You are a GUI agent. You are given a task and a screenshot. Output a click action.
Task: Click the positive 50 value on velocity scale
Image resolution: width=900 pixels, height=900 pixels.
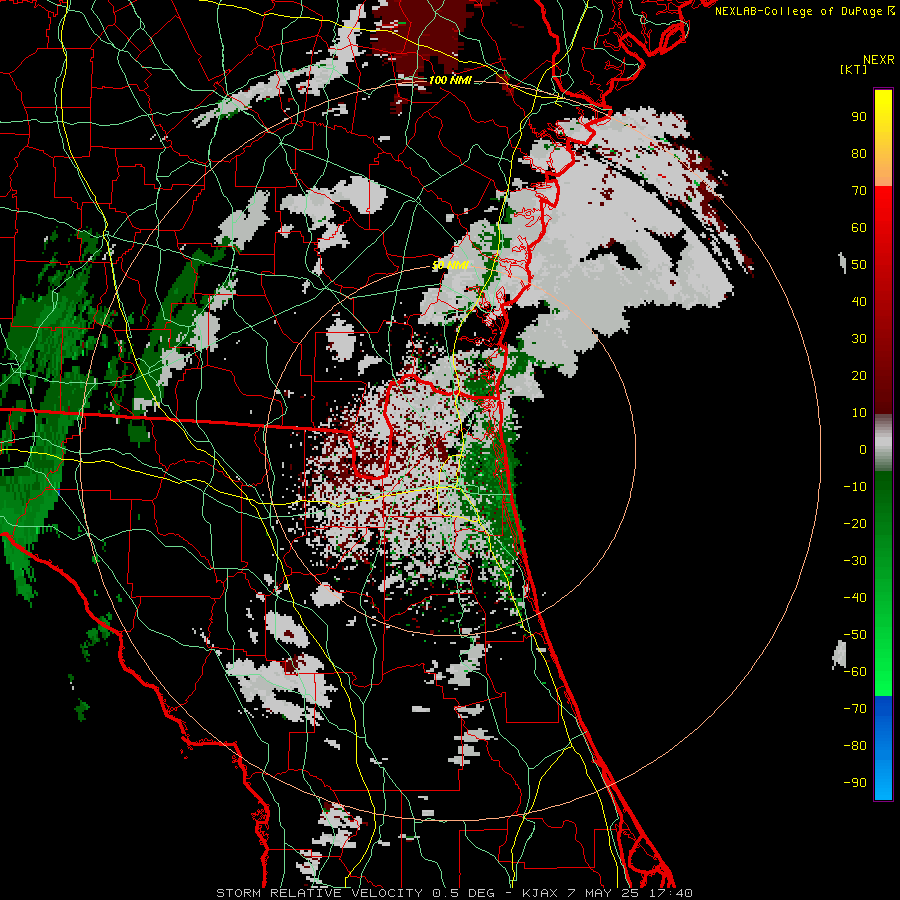click(x=859, y=265)
